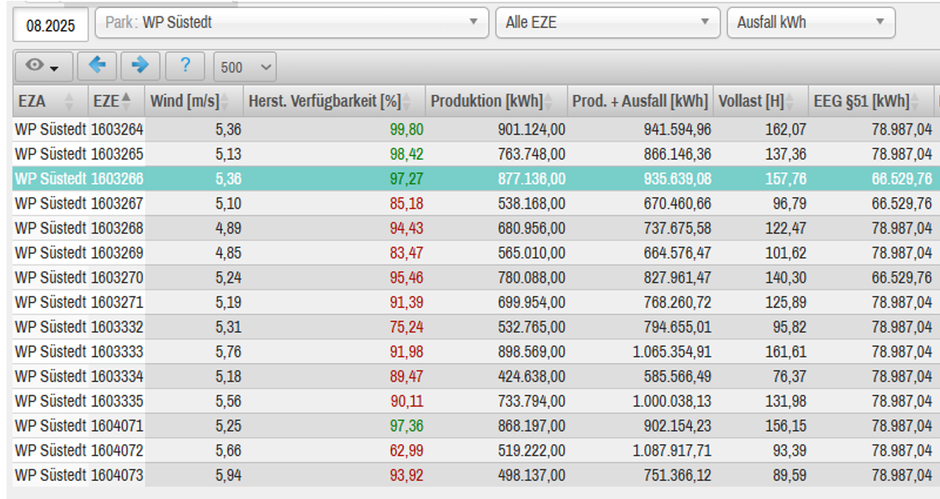Sort by Vollast [H] column
This screenshot has height=499, width=940.
coord(760,101)
